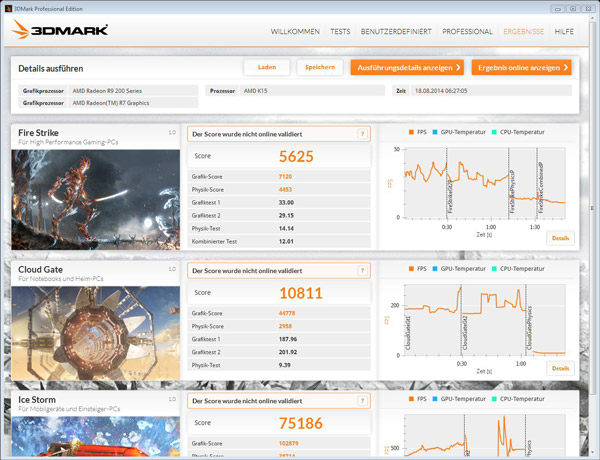600x460 pixels.
Task: Click Fire Strike Physik-Score value 4453
Action: 285,189
